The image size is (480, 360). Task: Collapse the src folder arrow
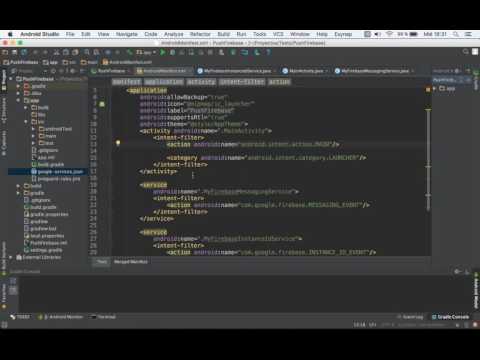[26, 122]
